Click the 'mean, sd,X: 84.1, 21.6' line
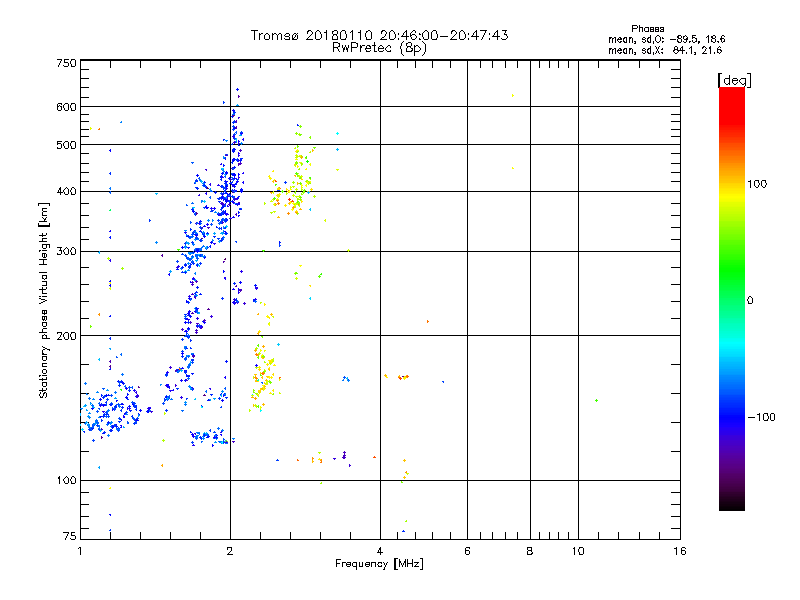Image resolution: width=800 pixels, height=600 pixels. tap(665, 51)
